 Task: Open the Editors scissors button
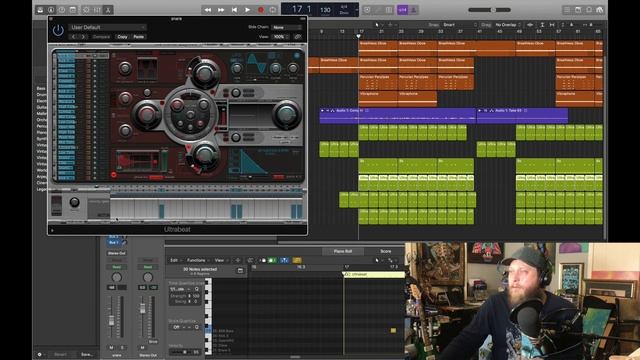108,10
